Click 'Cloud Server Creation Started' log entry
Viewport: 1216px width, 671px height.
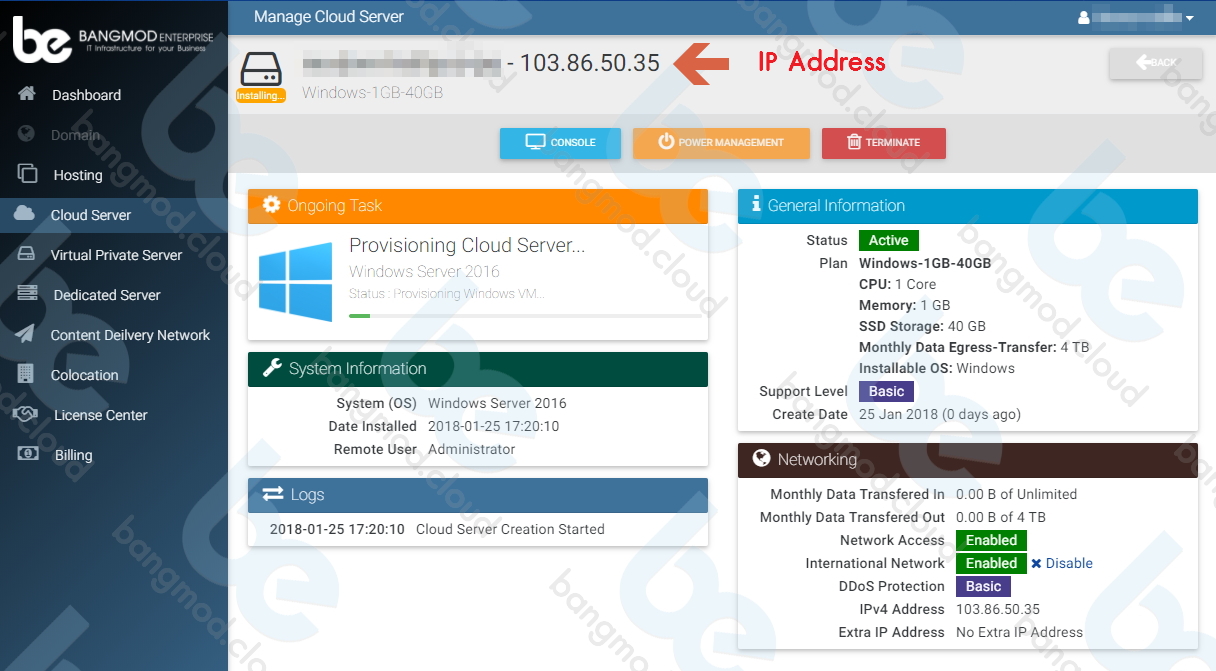(510, 529)
